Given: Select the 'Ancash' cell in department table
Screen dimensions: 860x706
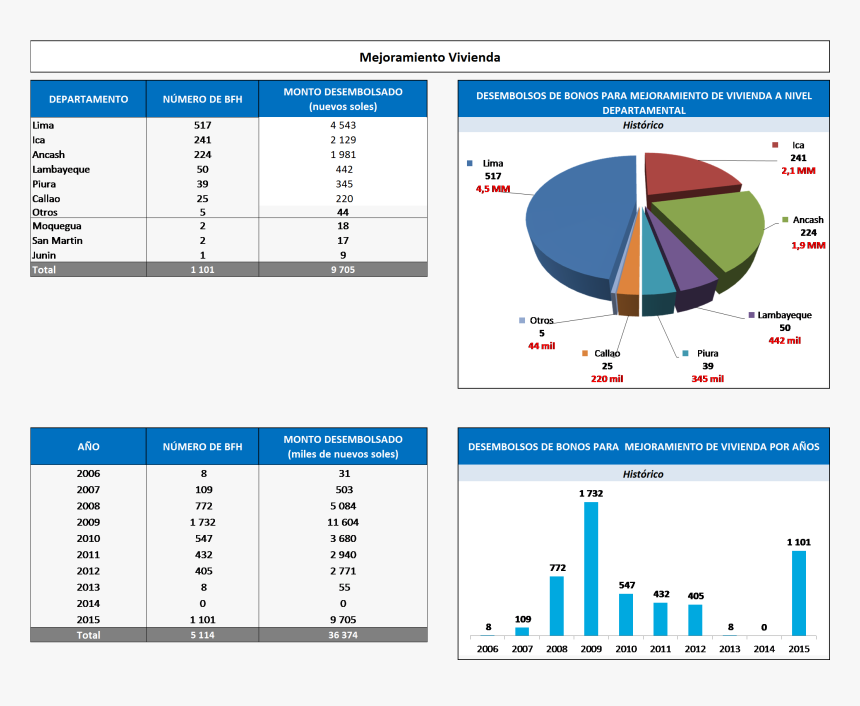Looking at the screenshot, I should pos(88,155).
